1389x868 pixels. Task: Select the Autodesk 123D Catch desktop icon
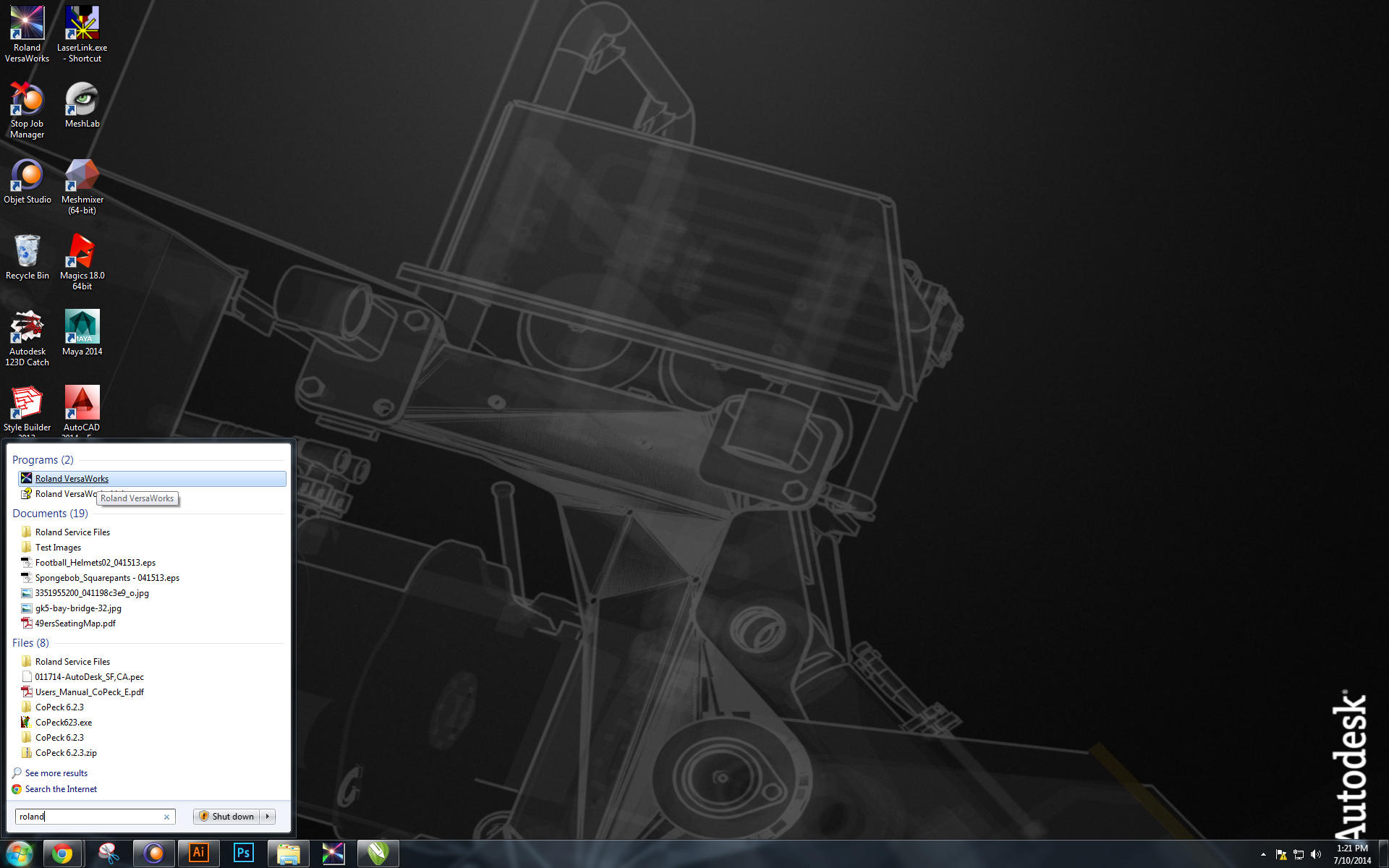pos(27,338)
